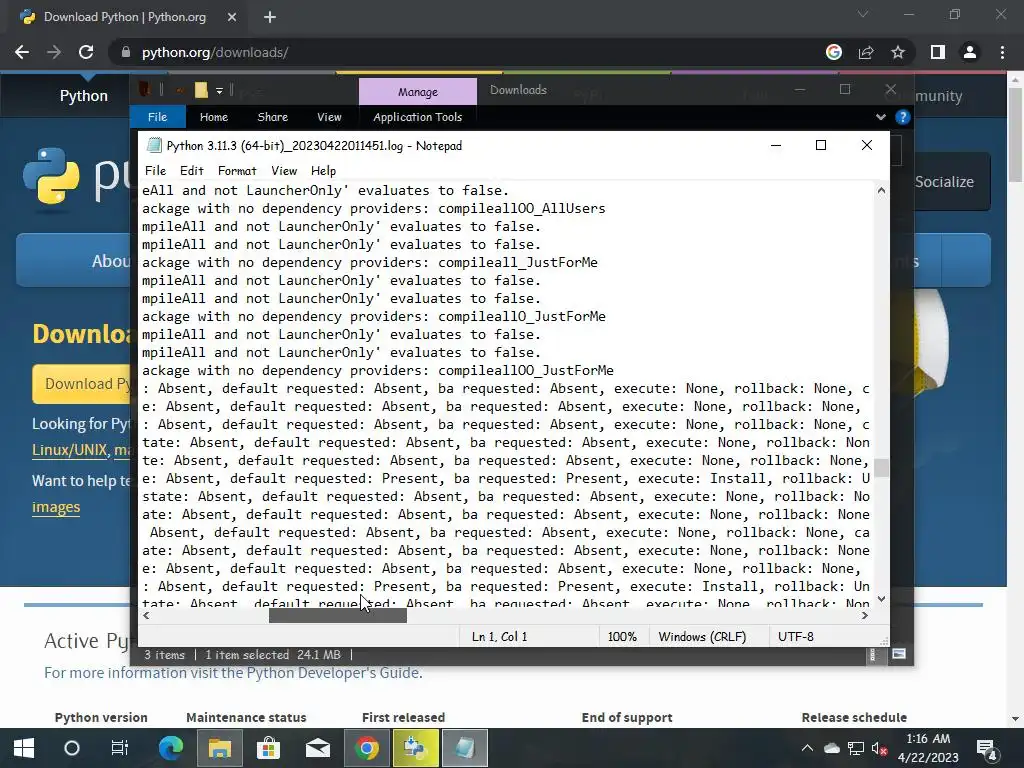Switch Explorer to the details view button
This screenshot has height=768, width=1024.
872,654
